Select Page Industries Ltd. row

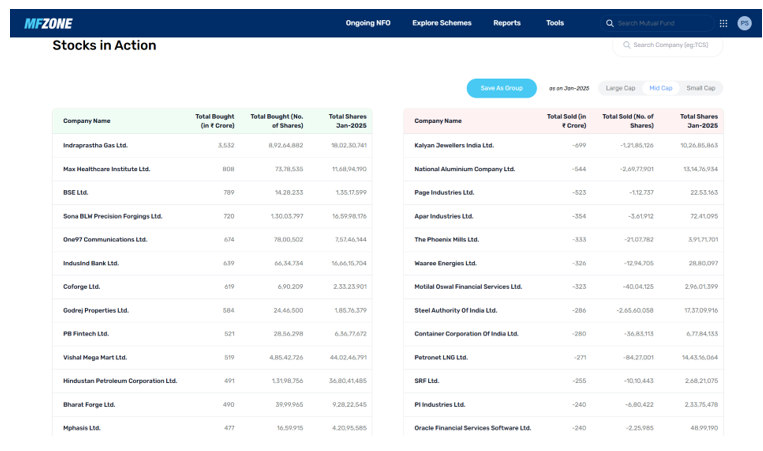click(x=563, y=193)
